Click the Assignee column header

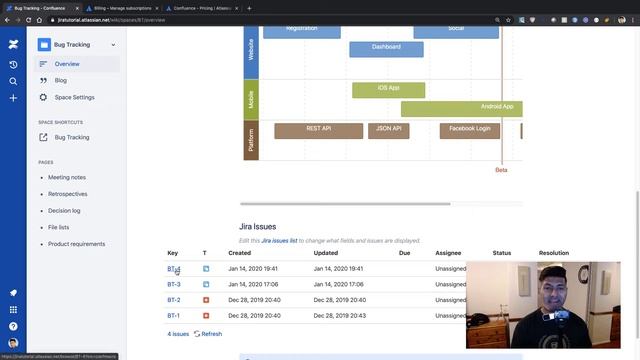click(x=448, y=253)
